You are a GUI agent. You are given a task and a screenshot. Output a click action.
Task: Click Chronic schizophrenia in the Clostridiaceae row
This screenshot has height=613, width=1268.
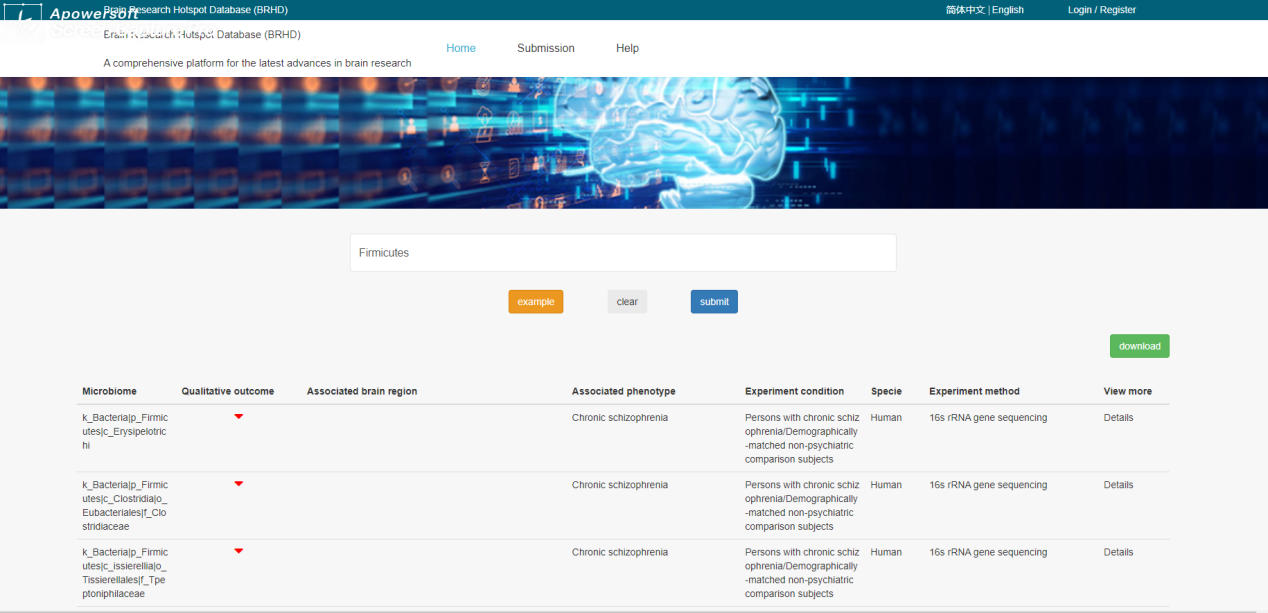point(620,485)
